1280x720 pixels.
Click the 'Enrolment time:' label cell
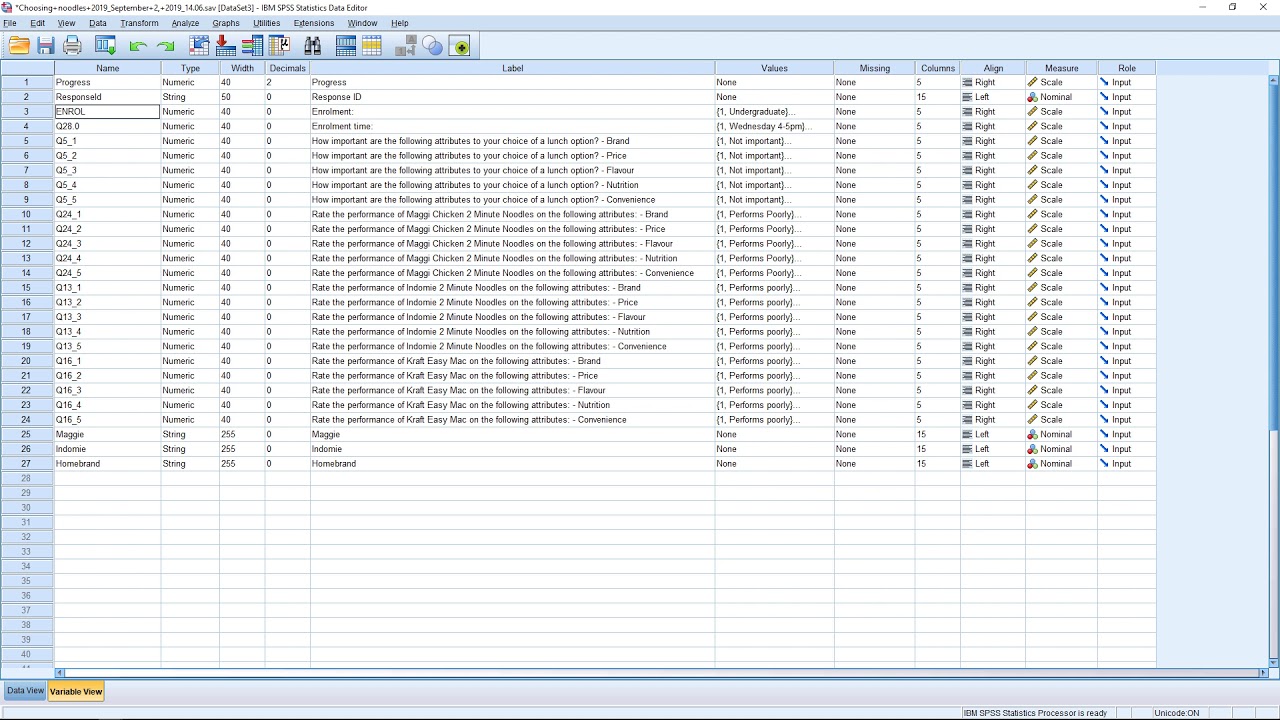pyautogui.click(x=512, y=126)
